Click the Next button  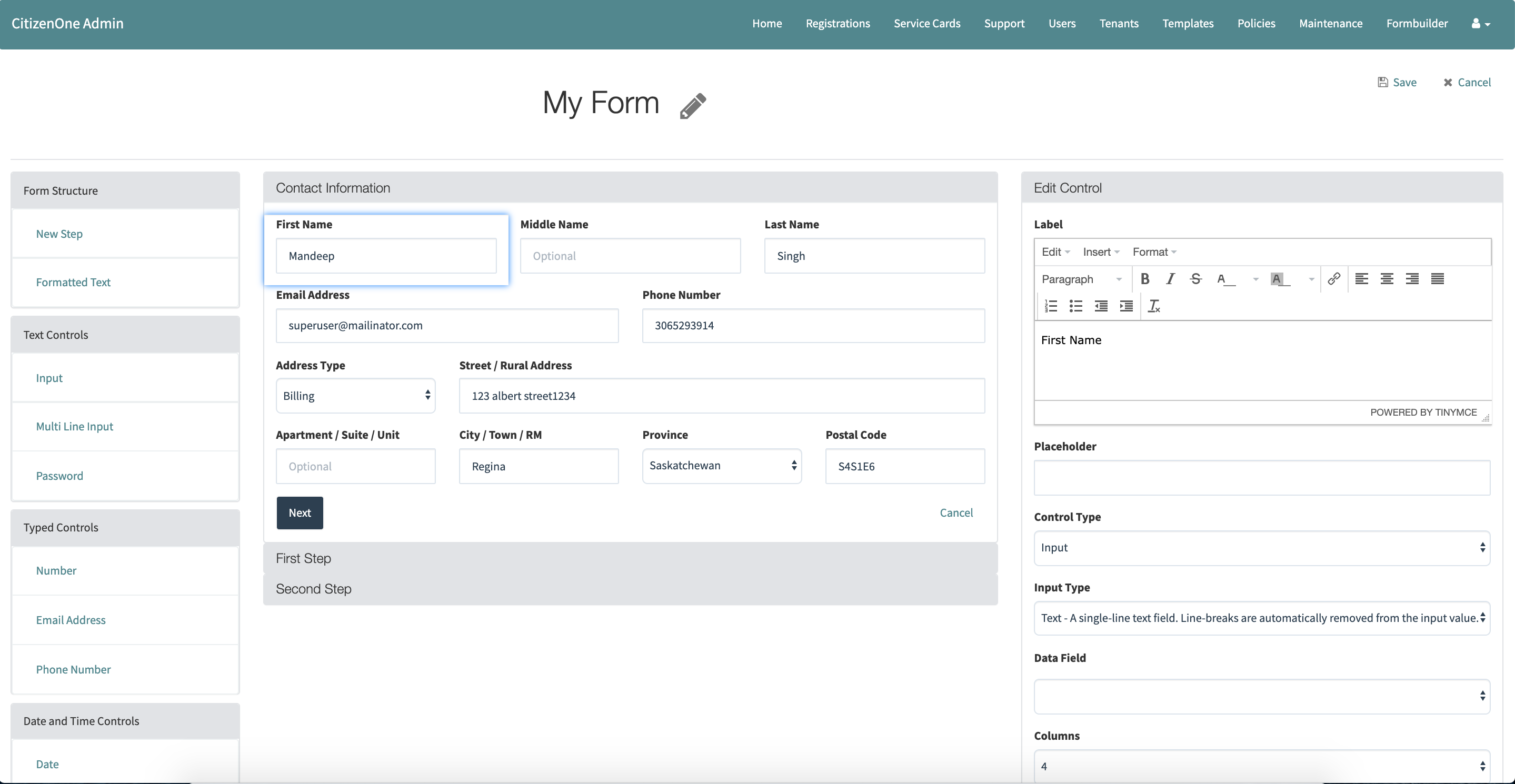[x=300, y=513]
